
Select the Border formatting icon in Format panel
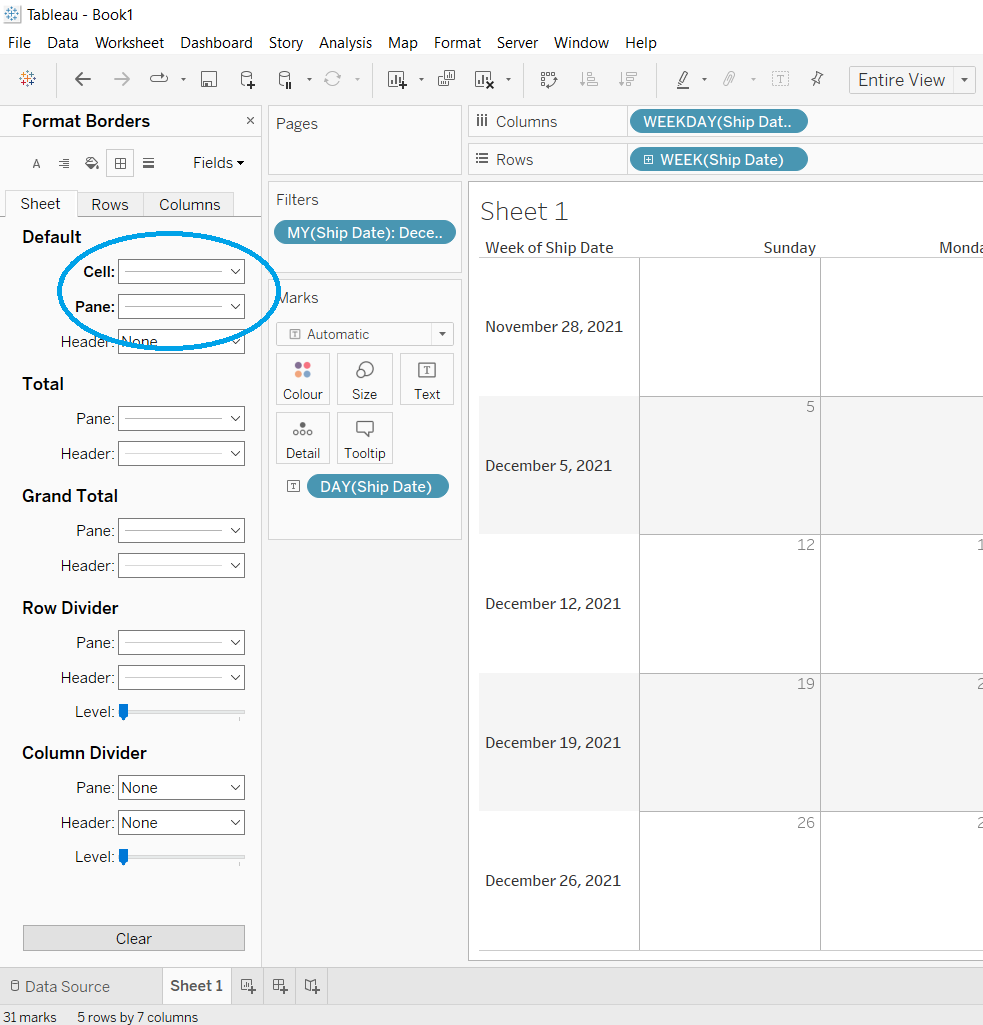click(119, 162)
